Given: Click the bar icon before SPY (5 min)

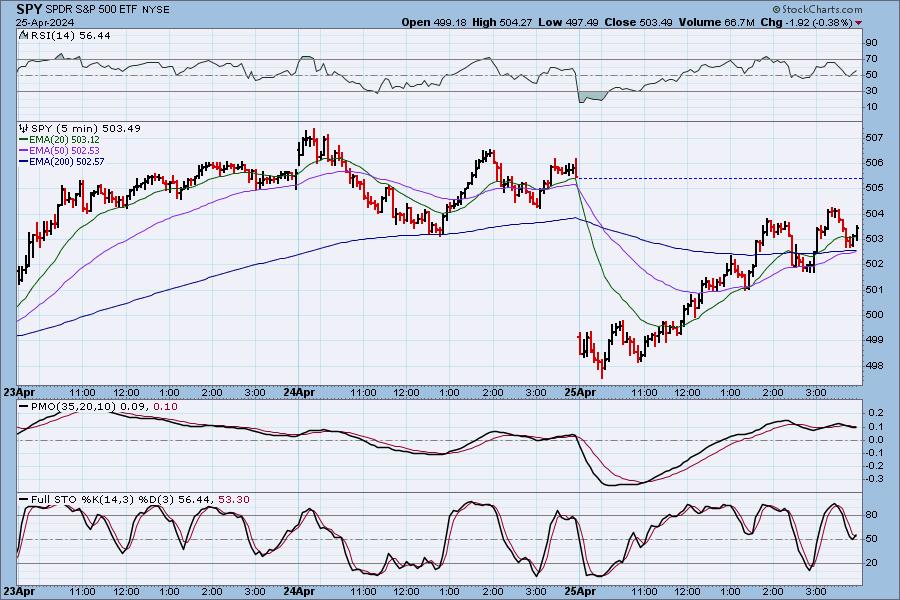Looking at the screenshot, I should [24, 128].
